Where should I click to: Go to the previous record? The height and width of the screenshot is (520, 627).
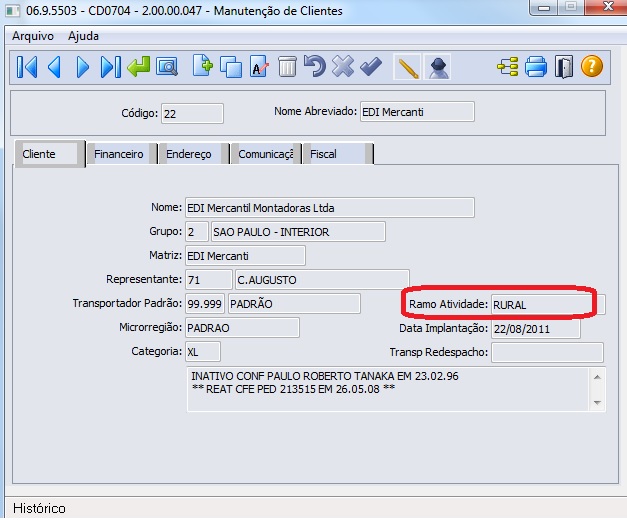(x=54, y=67)
